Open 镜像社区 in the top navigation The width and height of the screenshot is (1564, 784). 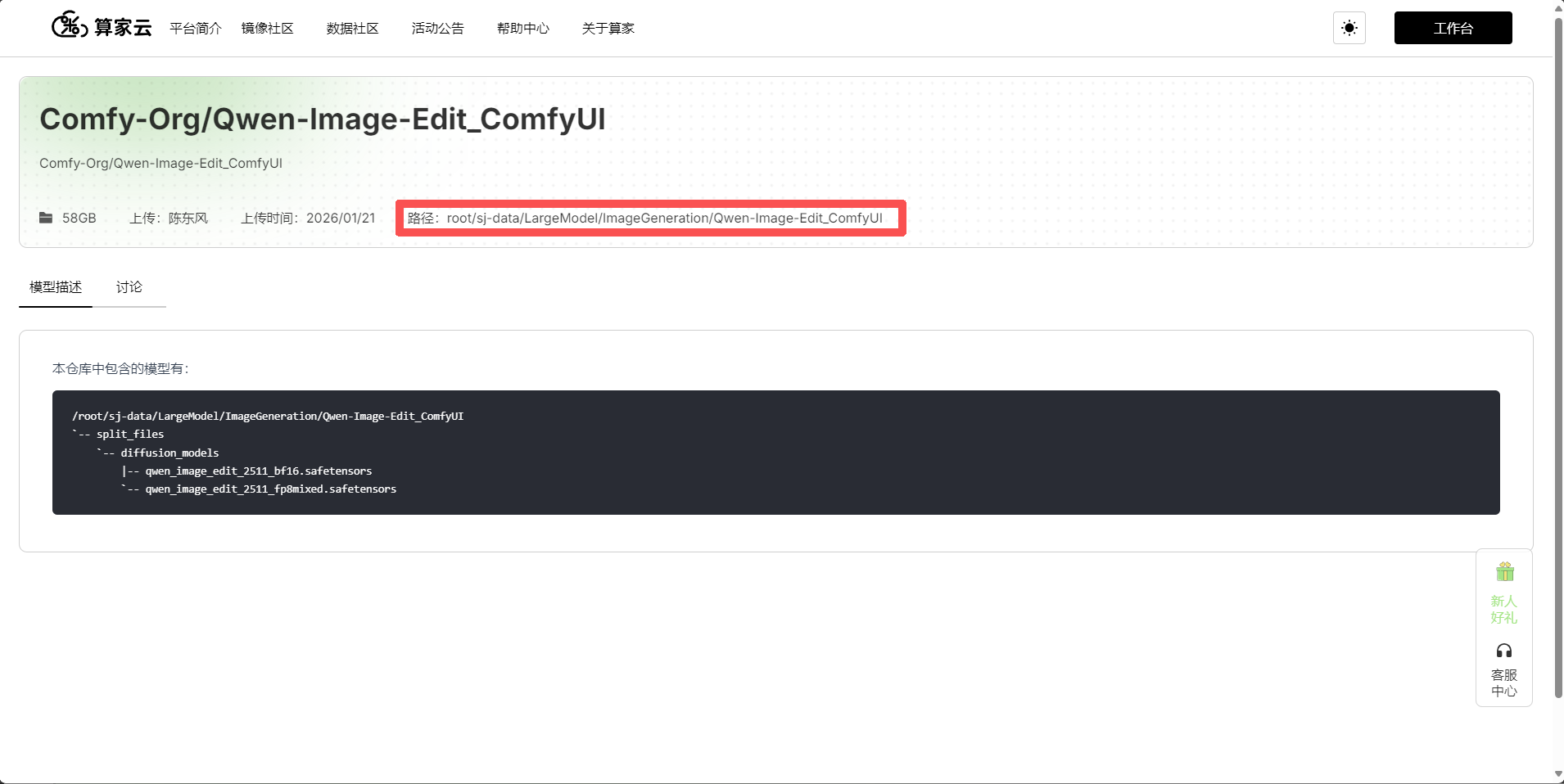point(268,29)
